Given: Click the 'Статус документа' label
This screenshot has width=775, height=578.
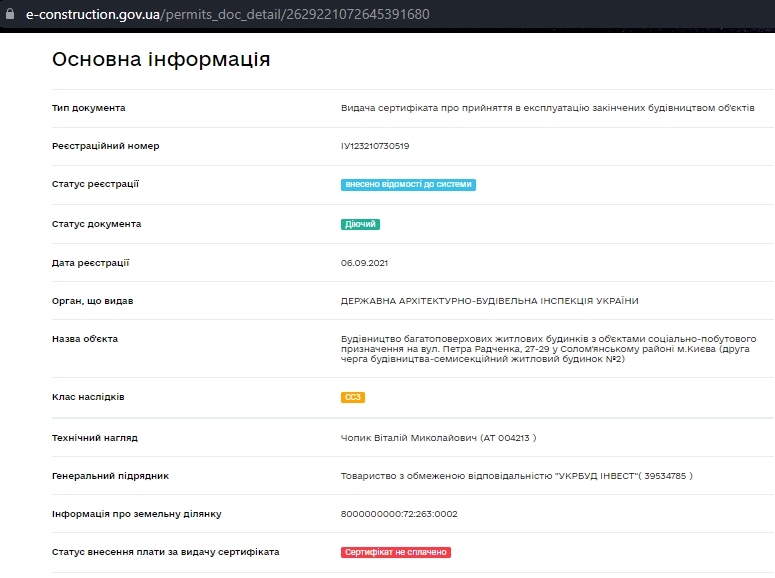Looking at the screenshot, I should (x=96, y=224).
